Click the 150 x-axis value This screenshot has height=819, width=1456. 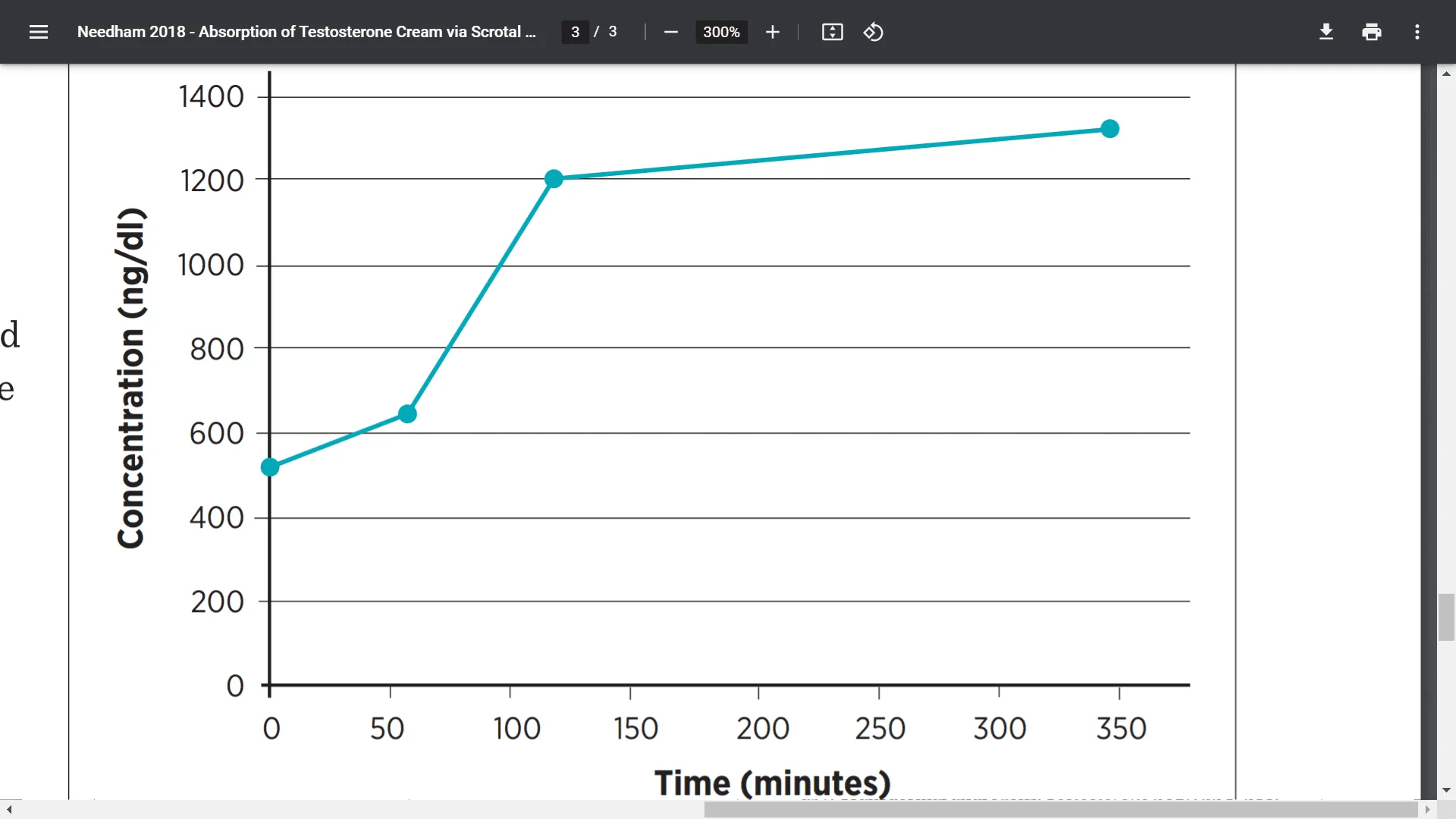coord(635,729)
